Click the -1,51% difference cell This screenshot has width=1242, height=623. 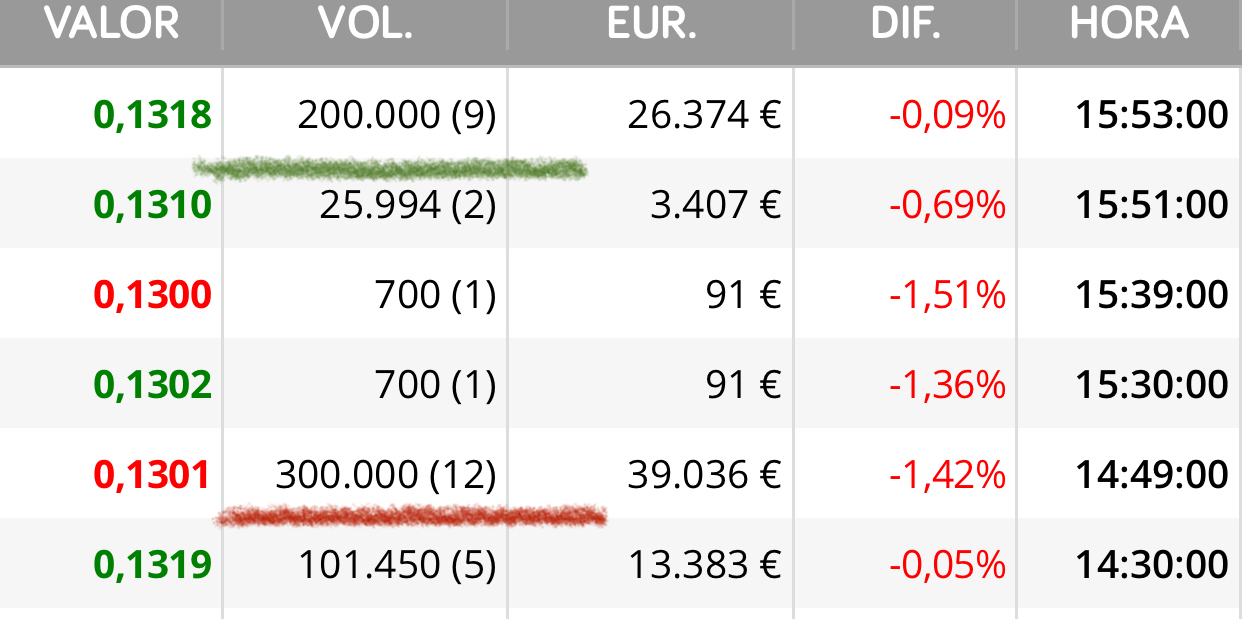click(947, 295)
